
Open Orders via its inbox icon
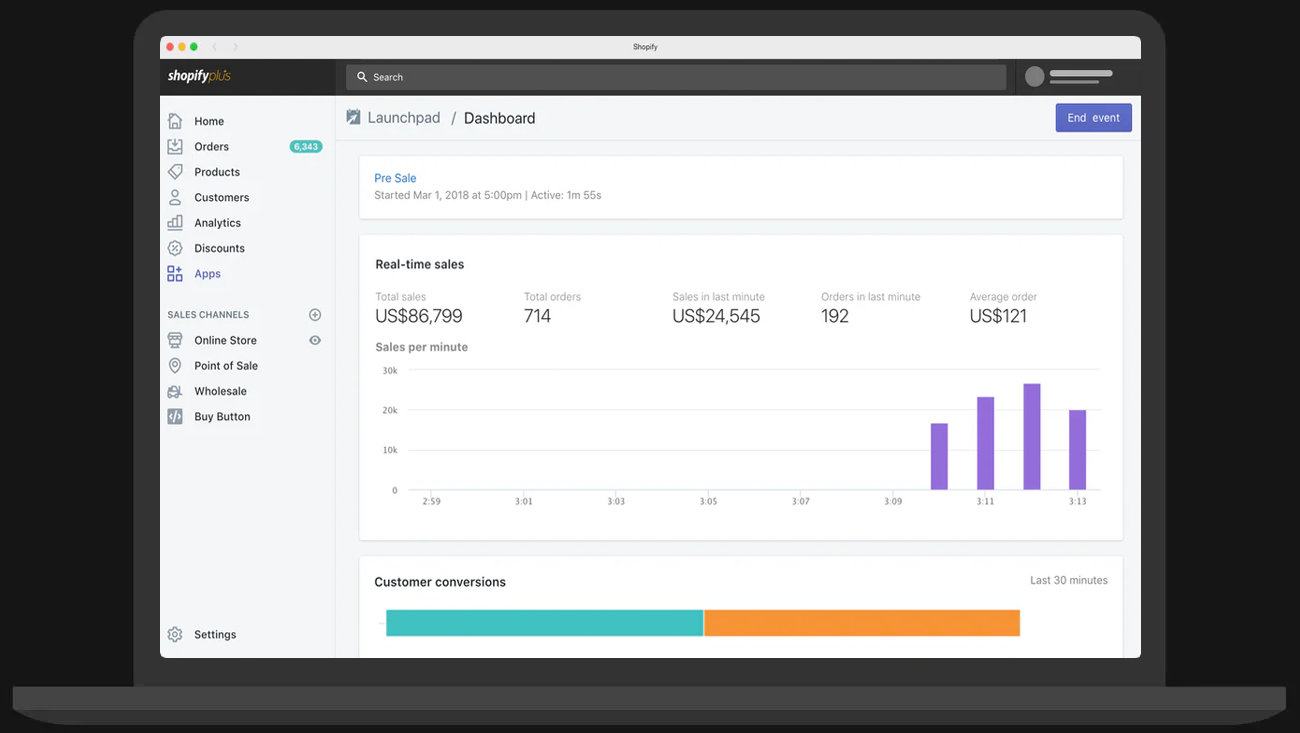coord(175,146)
